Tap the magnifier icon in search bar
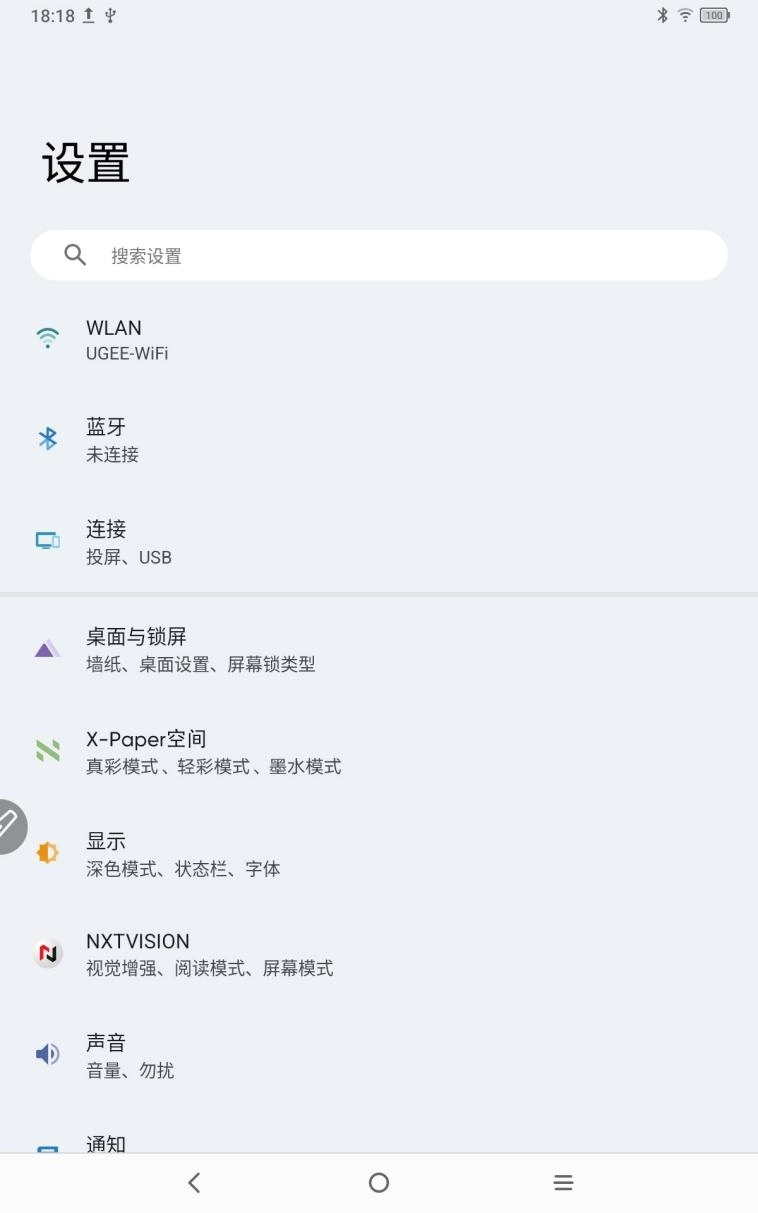This screenshot has height=1213, width=758. pyautogui.click(x=75, y=255)
